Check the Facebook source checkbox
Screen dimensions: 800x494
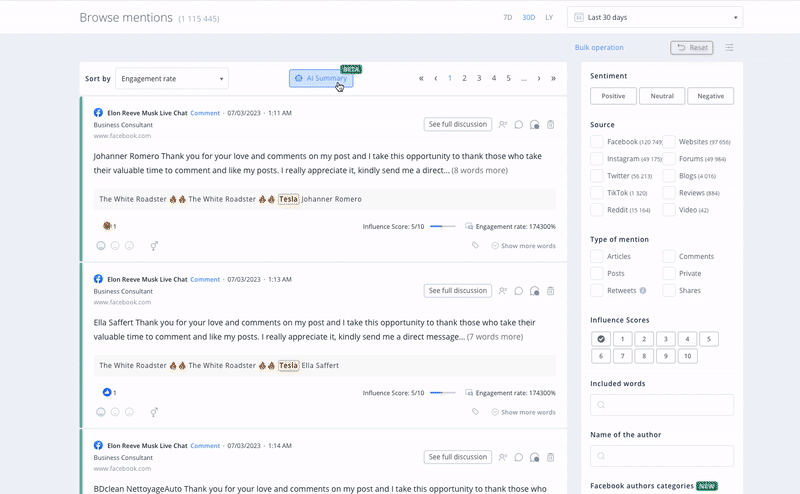[x=597, y=142]
